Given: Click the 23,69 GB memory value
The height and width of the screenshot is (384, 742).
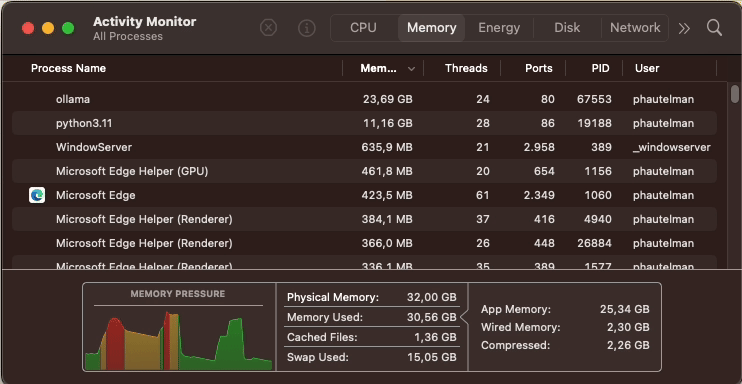Looking at the screenshot, I should (x=388, y=99).
